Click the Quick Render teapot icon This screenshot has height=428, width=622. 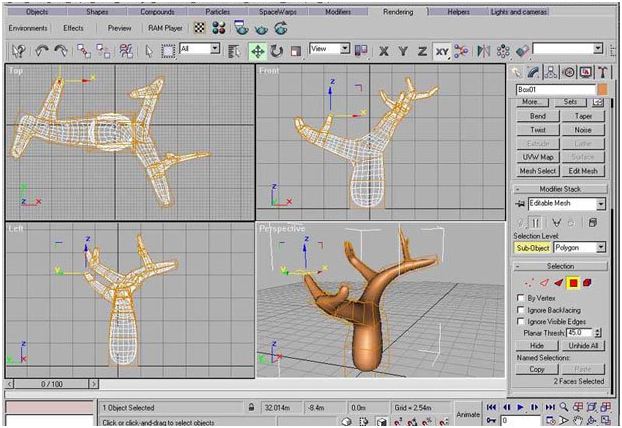(261, 29)
